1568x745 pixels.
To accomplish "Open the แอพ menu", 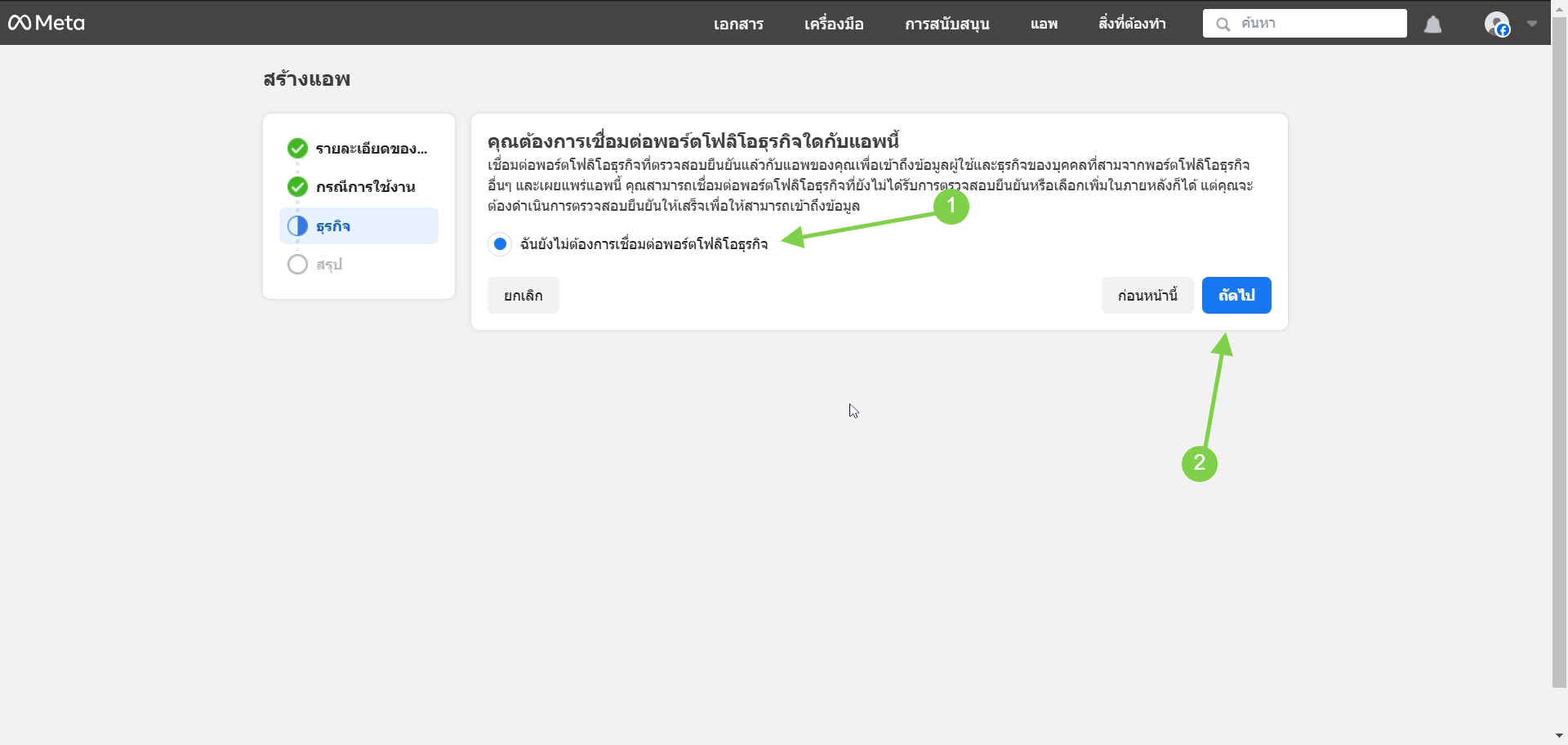I will click(x=1044, y=24).
